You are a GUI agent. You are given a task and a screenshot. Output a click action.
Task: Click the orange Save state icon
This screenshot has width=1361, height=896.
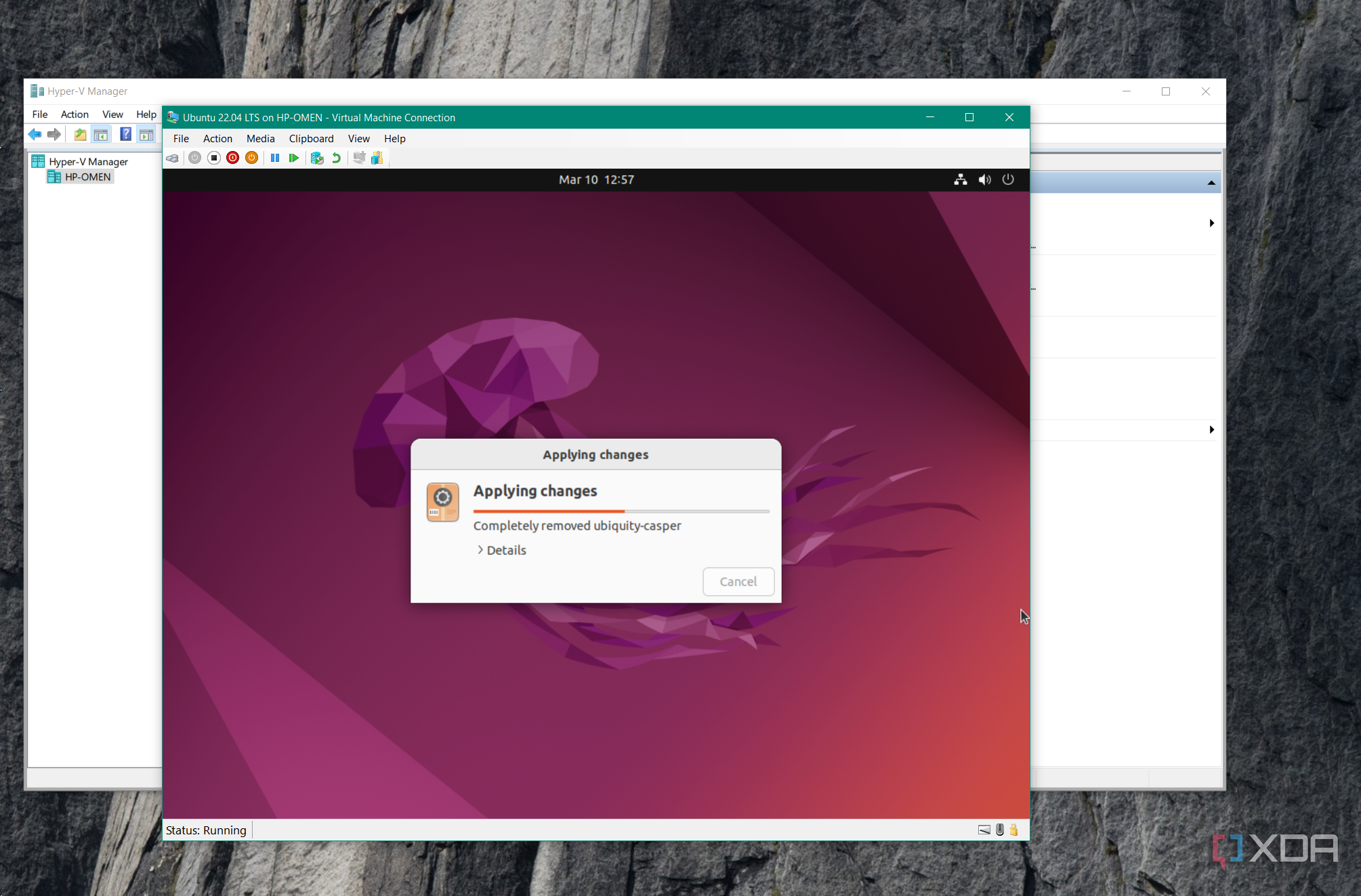click(251, 158)
